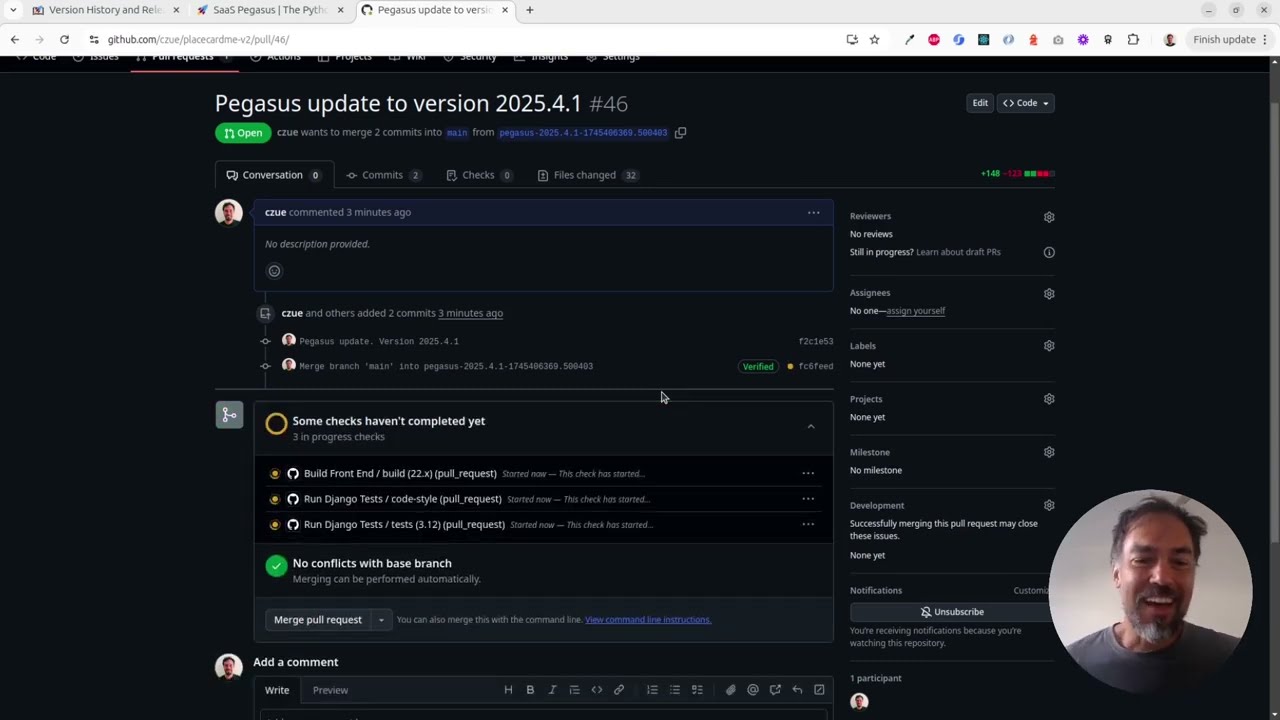Screen dimensions: 1280x720
Task: Insert unordered list in comment editor
Action: click(x=675, y=690)
